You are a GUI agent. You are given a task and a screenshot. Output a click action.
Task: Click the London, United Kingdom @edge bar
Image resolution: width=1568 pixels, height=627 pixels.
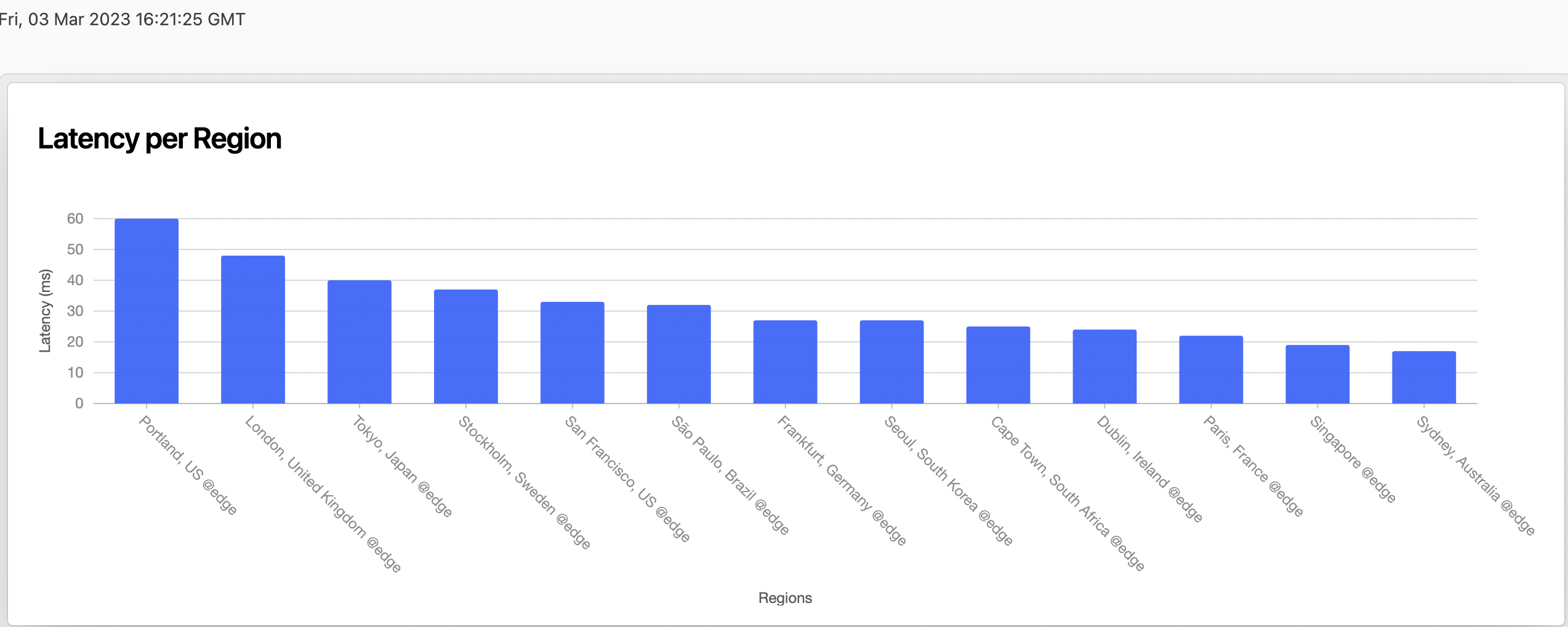pyautogui.click(x=253, y=330)
